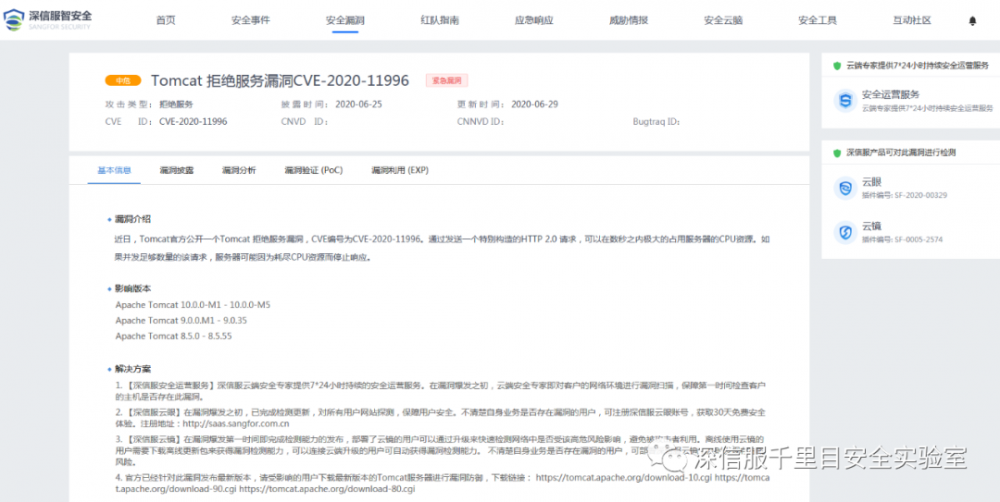Screen dimensions: 1000x502
Task: Click Apache Tomcat 10.0.0-M1 - 10.0.0-M5 line
Action: [193, 305]
